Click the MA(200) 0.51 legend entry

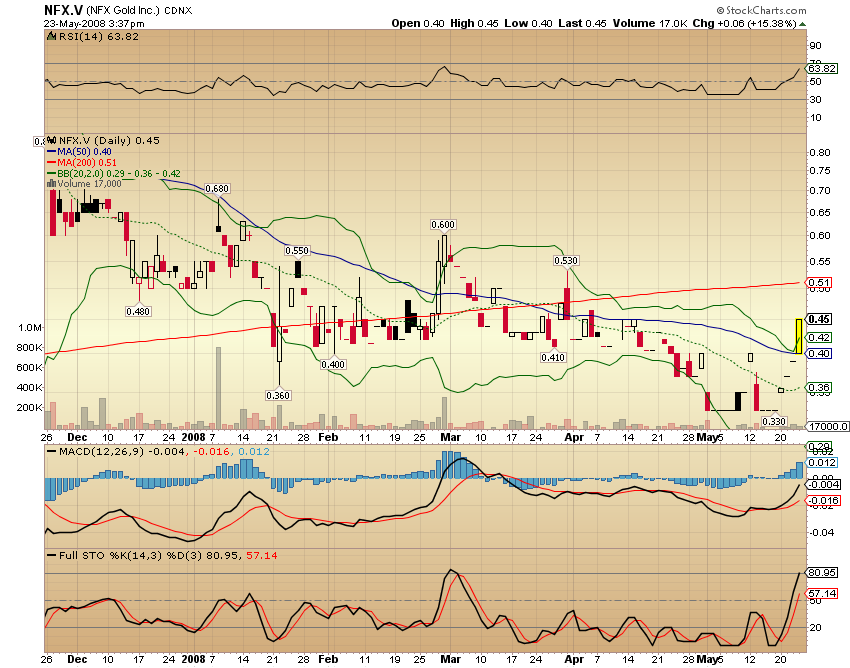pyautogui.click(x=82, y=163)
